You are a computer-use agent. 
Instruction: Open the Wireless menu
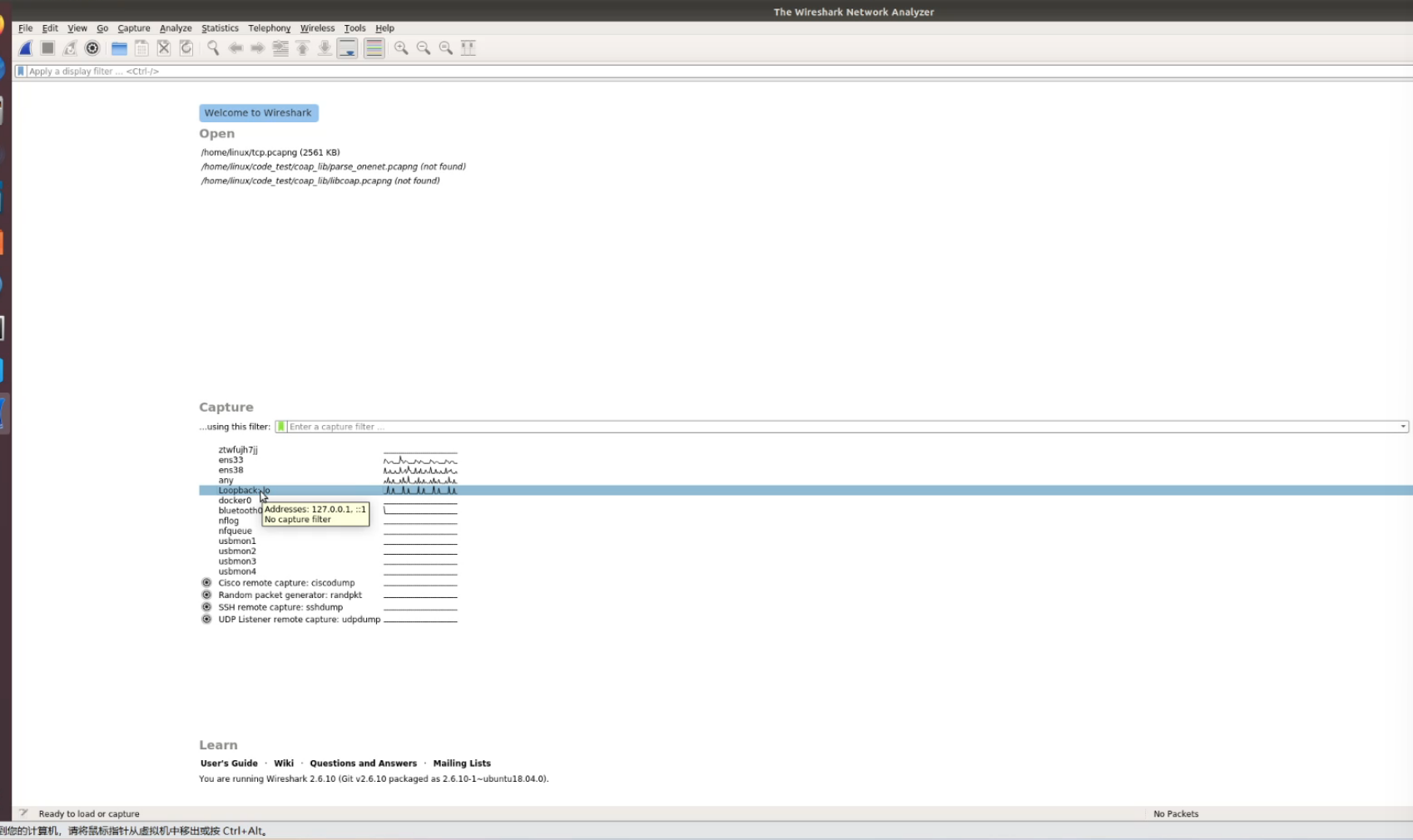[317, 28]
